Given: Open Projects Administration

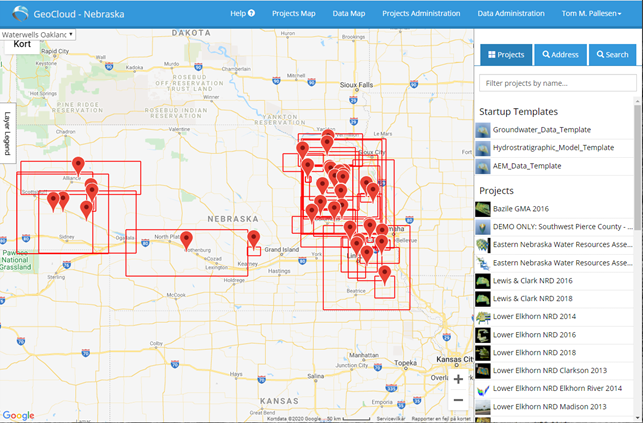Looking at the screenshot, I should coord(421,14).
